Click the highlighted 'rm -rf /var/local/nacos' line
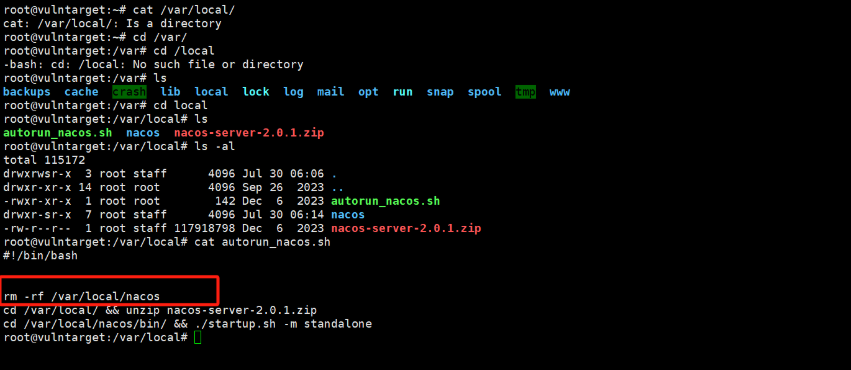This screenshot has width=851, height=370. point(82,296)
